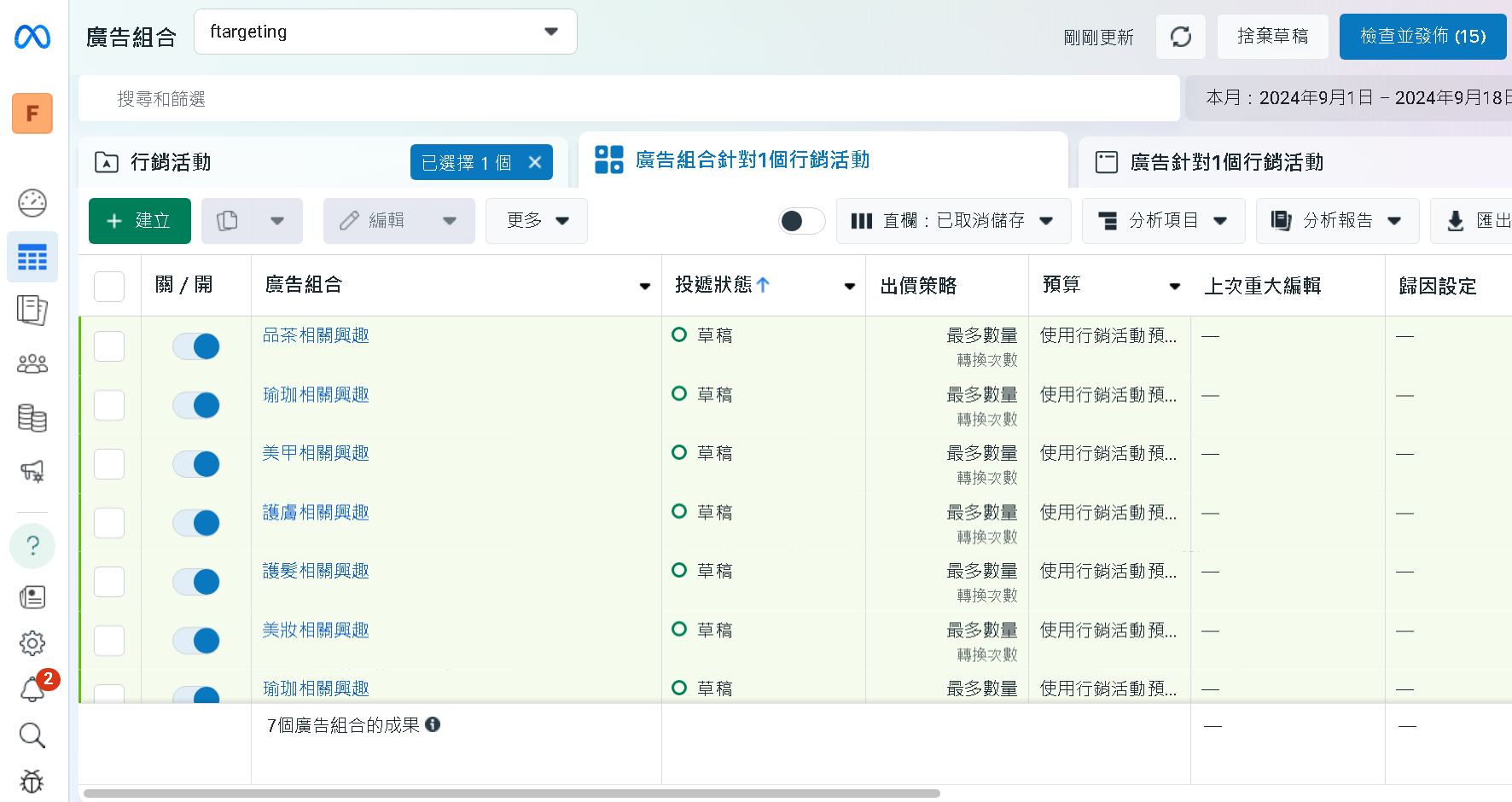Check the box for 美甲相關興趣 row
This screenshot has height=802, width=1512.
coord(109,464)
